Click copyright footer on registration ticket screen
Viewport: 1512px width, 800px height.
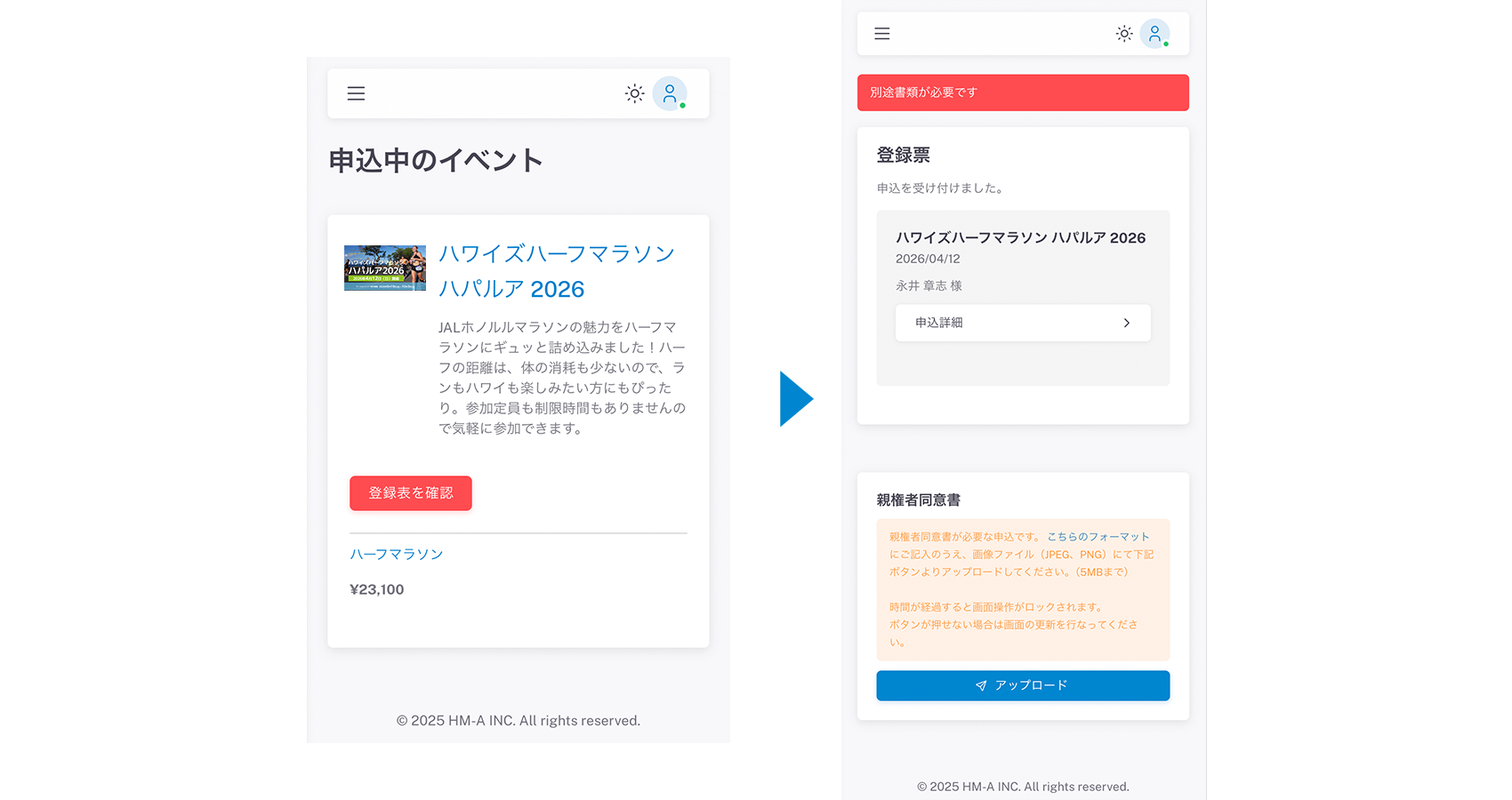1023,787
